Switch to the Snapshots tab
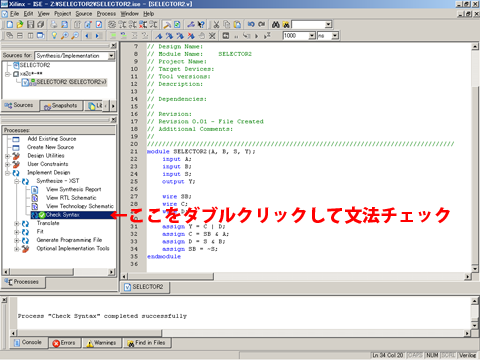The height and width of the screenshot is (360, 480). (61, 106)
